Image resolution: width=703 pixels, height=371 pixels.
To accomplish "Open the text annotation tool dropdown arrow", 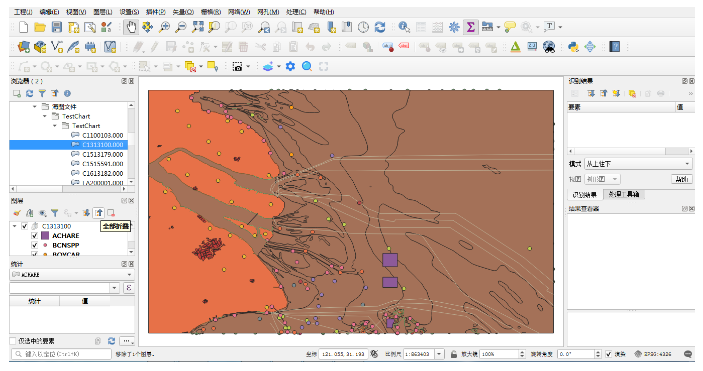I will [x=560, y=27].
